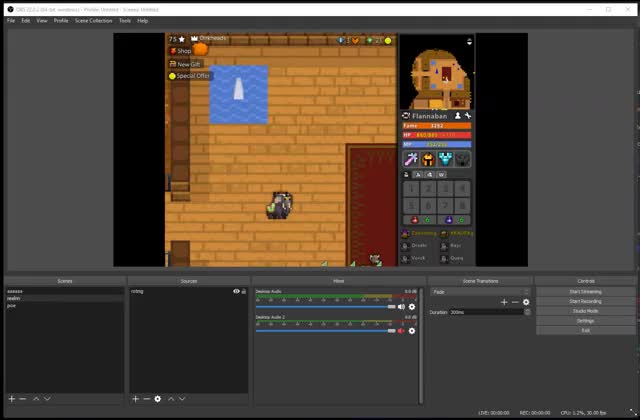Hide the rotmg source eye icon
The image size is (640, 420).
tap(236, 291)
